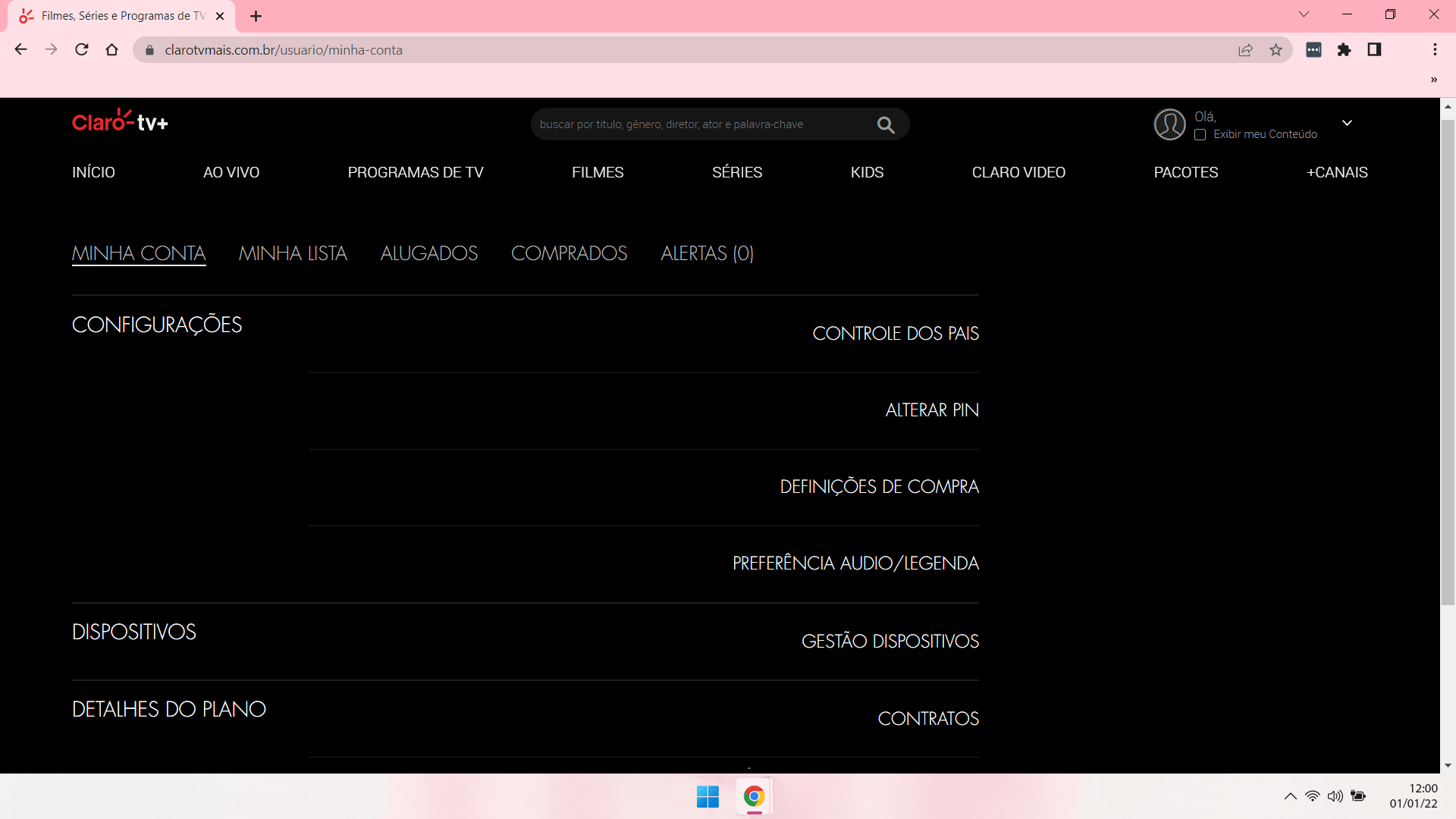Open CONTROLE DOS PAIS settings

pos(896,334)
